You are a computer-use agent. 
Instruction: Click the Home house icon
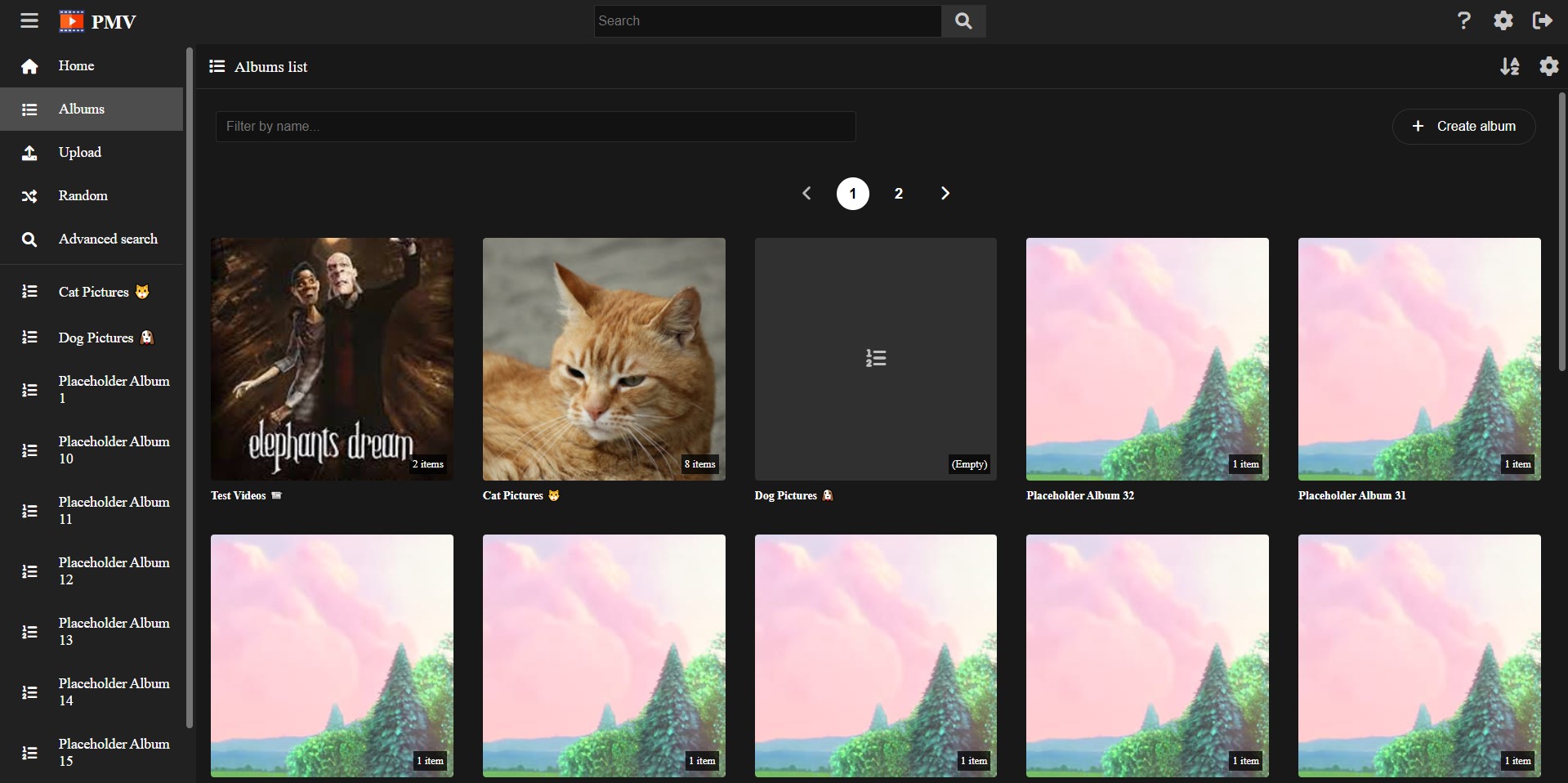pyautogui.click(x=29, y=66)
